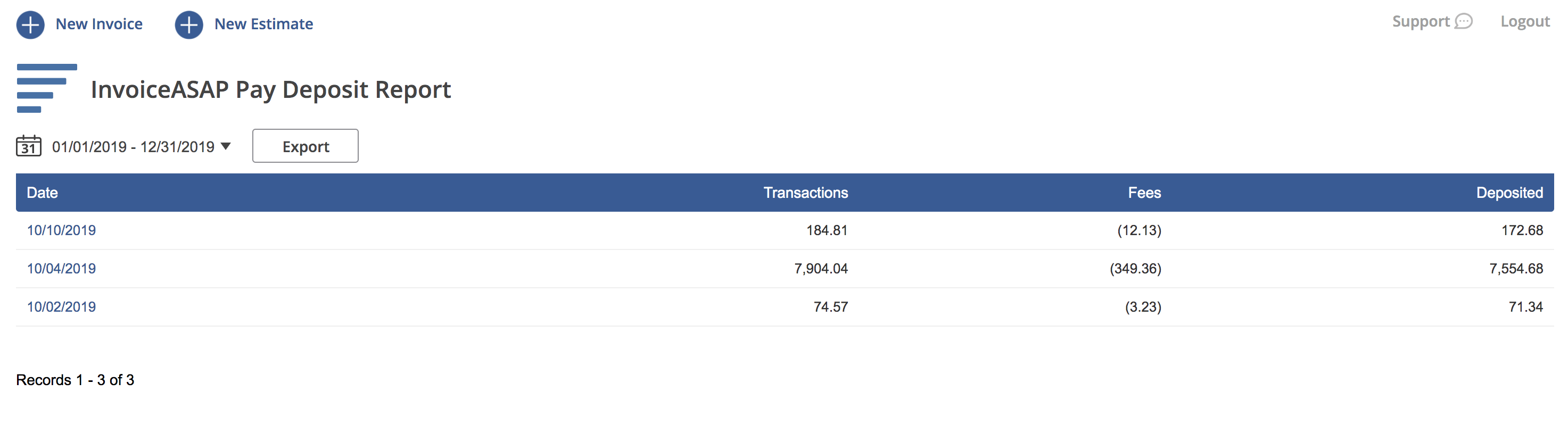Click the report bars logo icon
The height and width of the screenshot is (433, 1568).
click(x=47, y=89)
